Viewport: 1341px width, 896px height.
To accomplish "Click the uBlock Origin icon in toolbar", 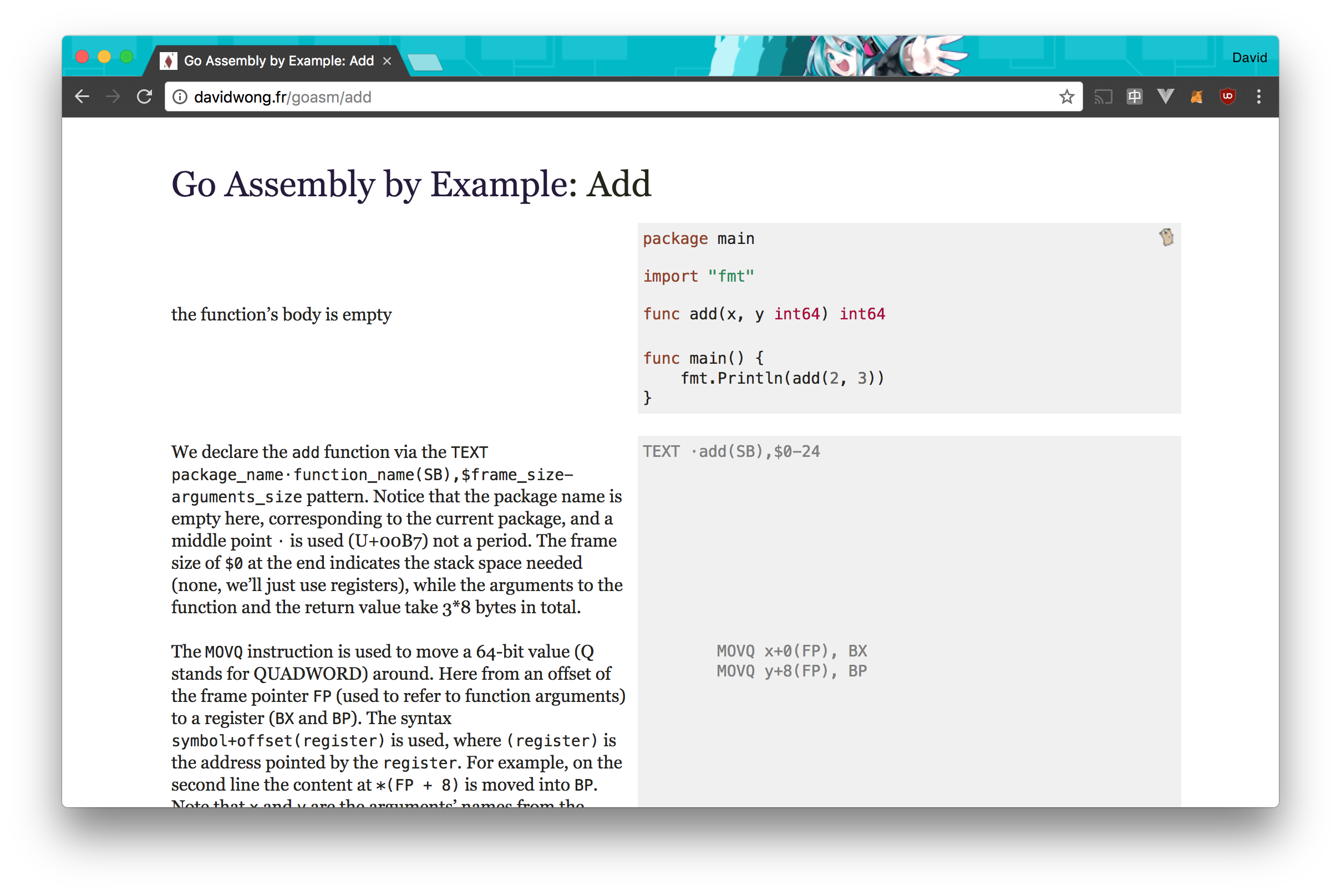I will pyautogui.click(x=1228, y=97).
